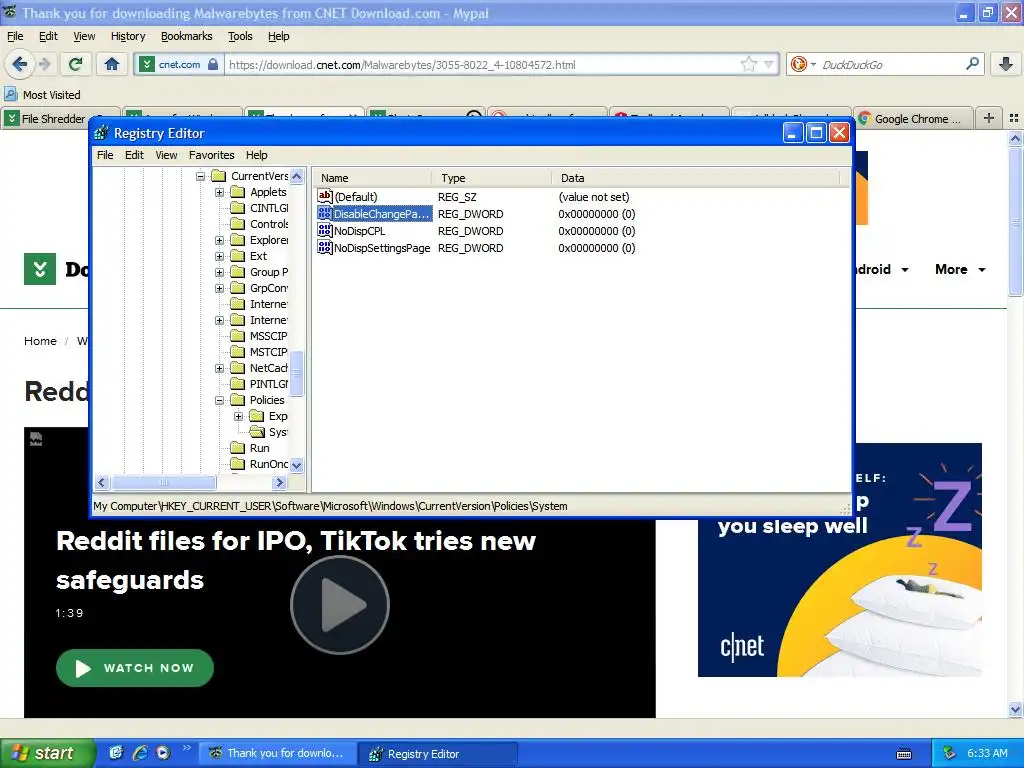Click the list all tabs grid icon
The width and height of the screenshot is (1024, 768).
tap(1014, 118)
